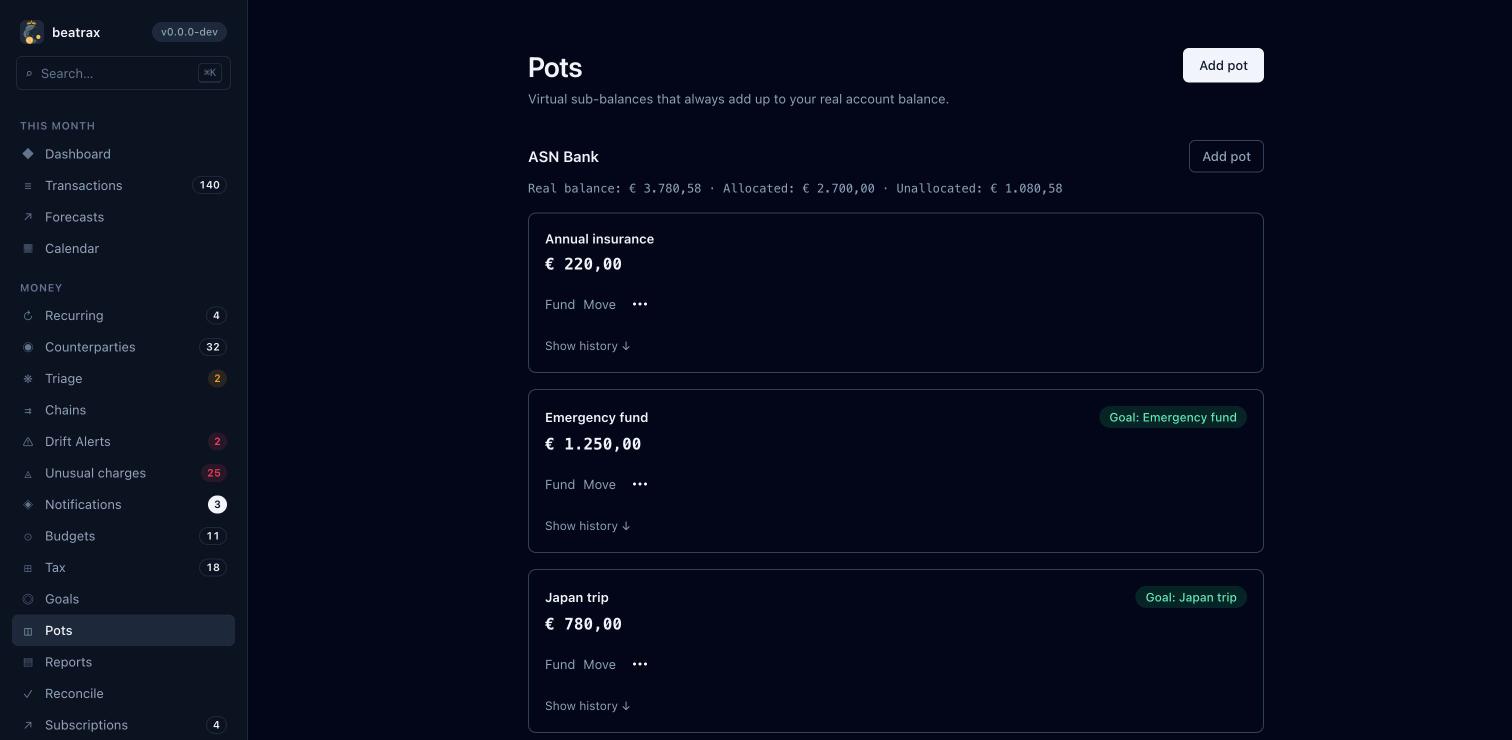Click the Unusual charges 25 badge
Screen dimensions: 1512x740
coord(213,473)
